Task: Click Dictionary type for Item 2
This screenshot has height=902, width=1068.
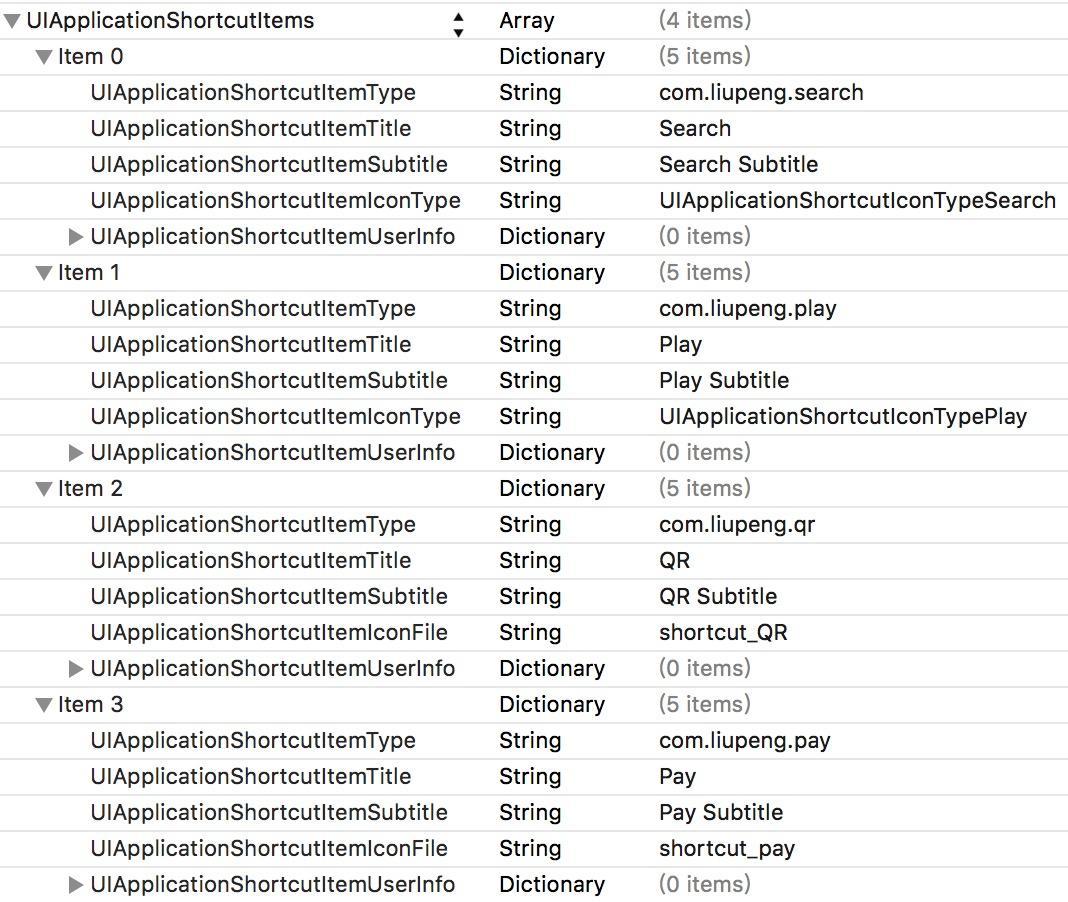Action: click(552, 489)
